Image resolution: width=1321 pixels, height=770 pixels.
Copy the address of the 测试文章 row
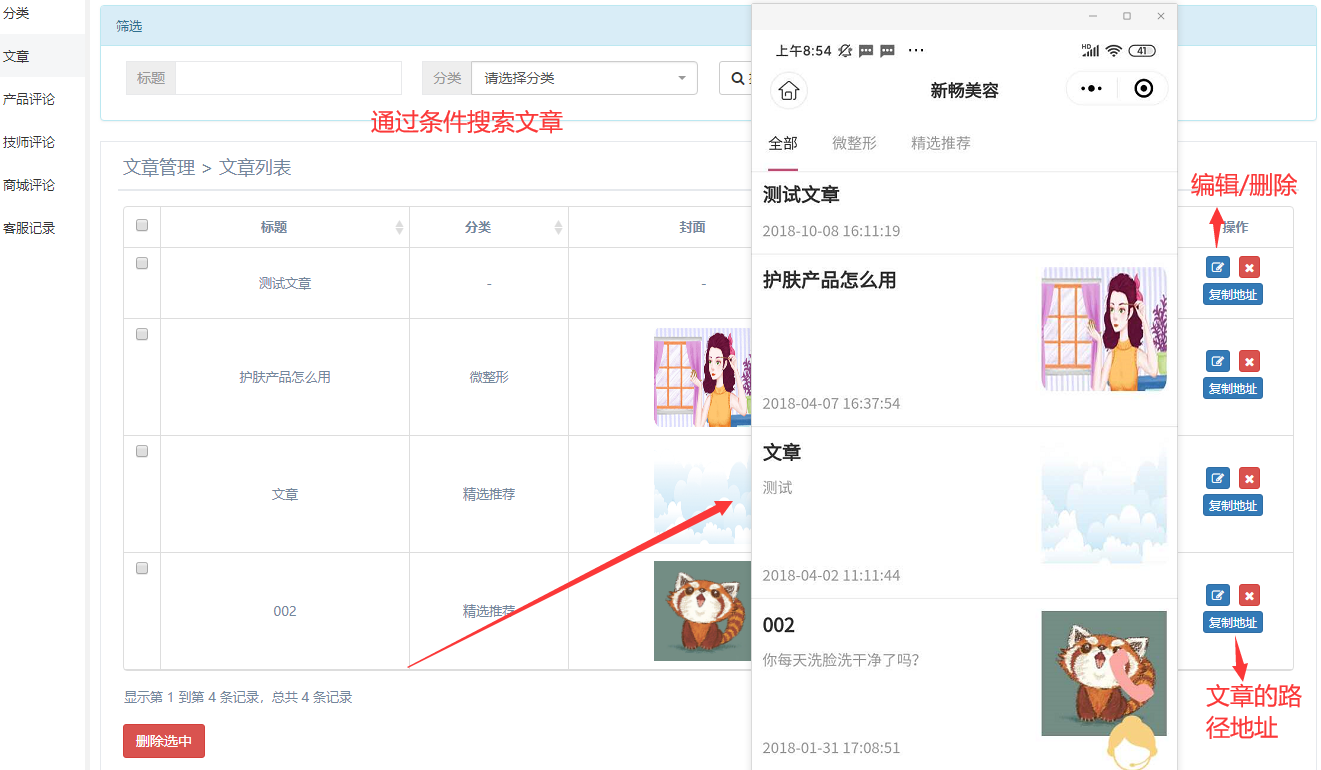click(1233, 294)
